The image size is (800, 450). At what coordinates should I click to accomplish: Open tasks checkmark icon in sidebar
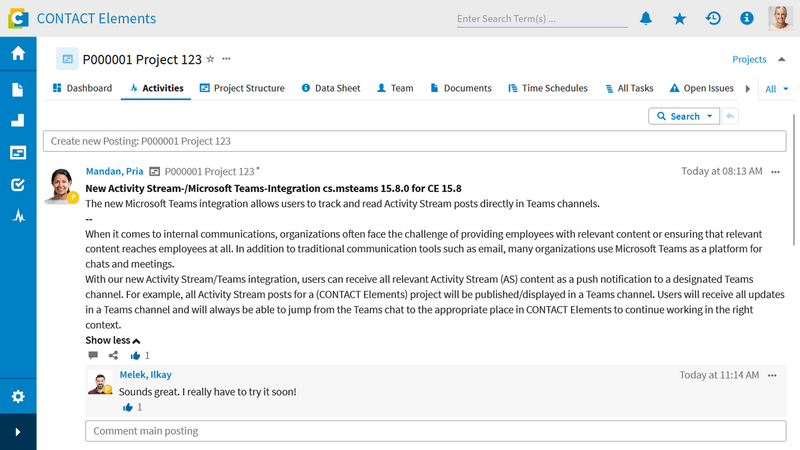click(x=18, y=185)
